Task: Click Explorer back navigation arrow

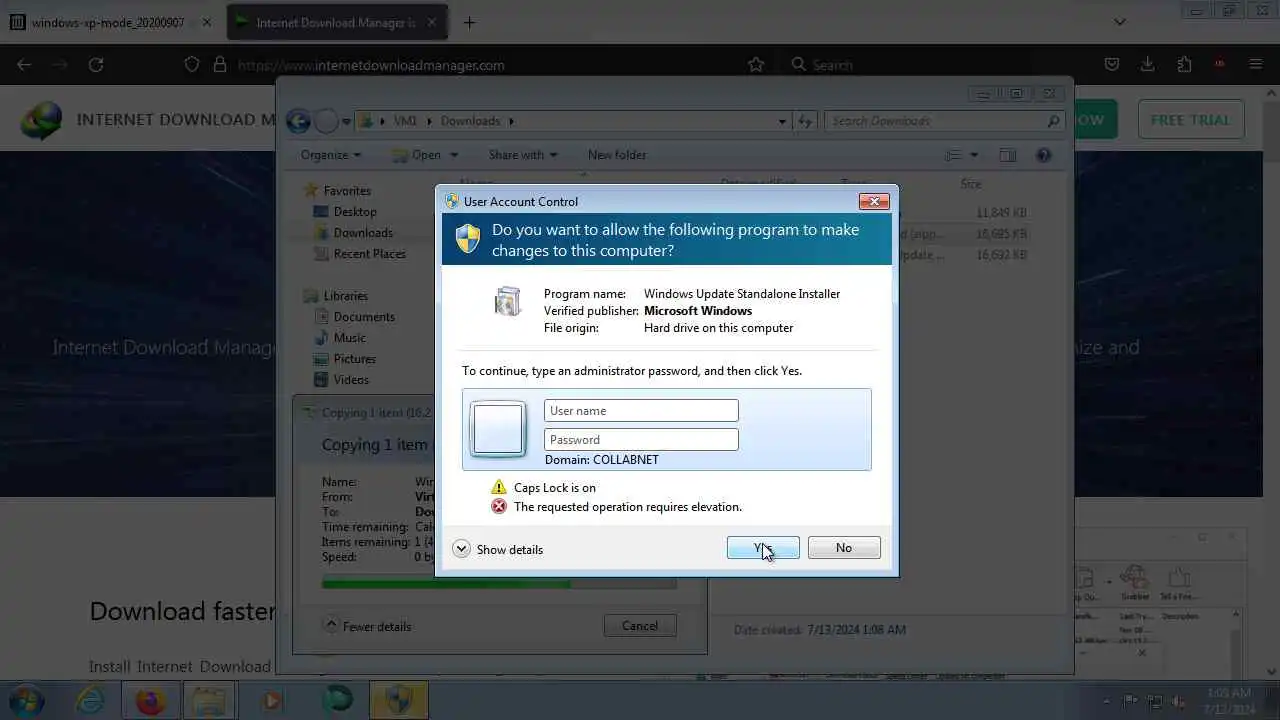Action: click(x=298, y=121)
